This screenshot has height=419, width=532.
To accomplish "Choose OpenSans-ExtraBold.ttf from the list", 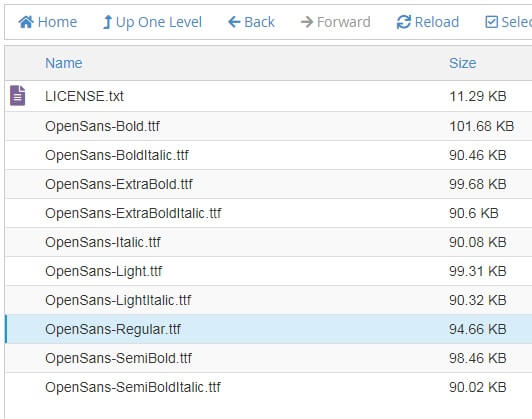I will click(269, 184).
